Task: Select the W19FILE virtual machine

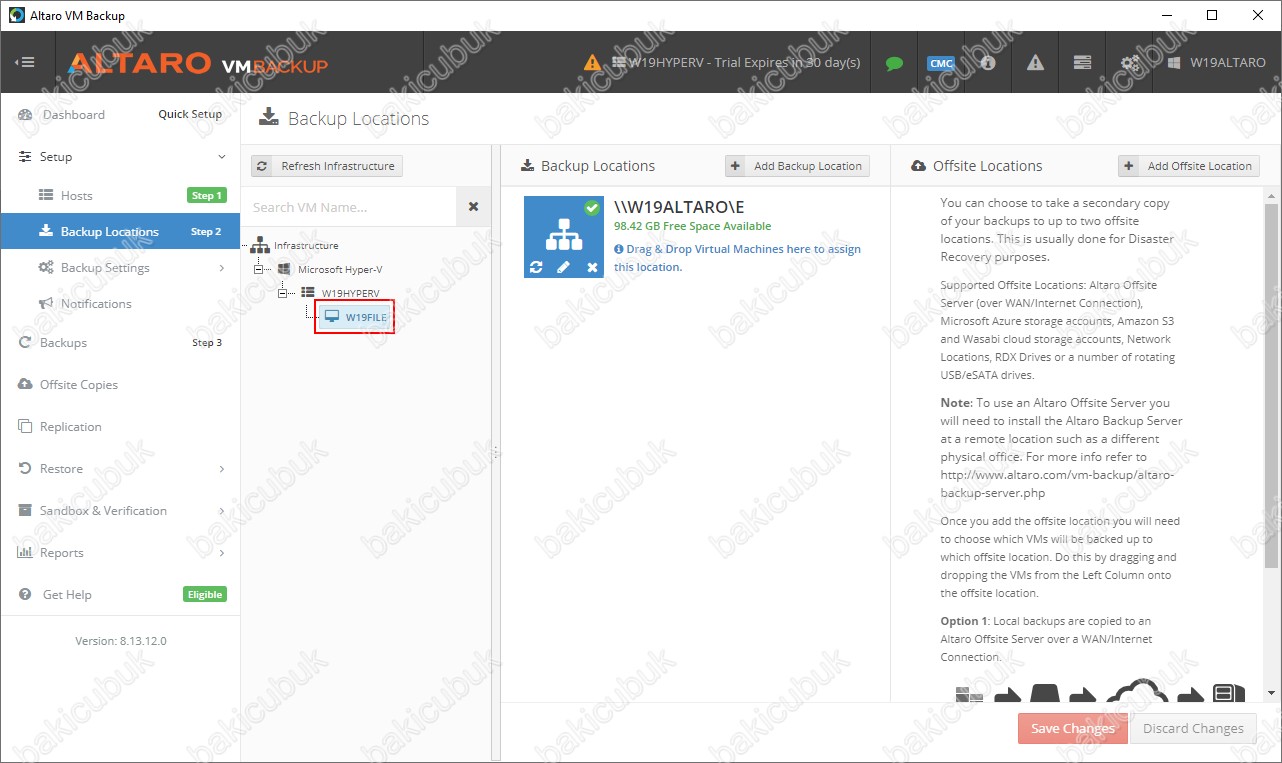Action: pyautogui.click(x=355, y=317)
